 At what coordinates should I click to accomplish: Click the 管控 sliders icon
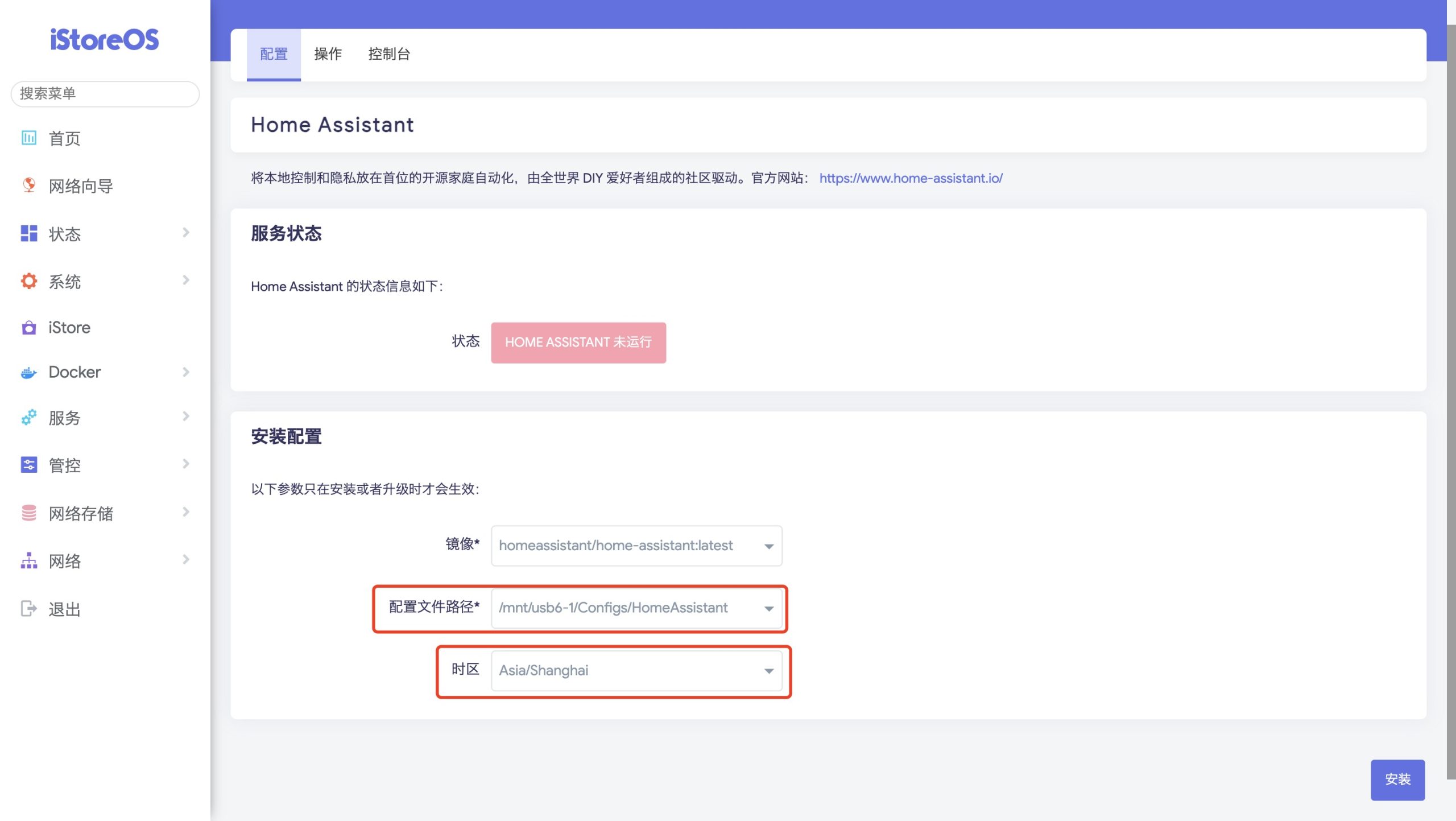(x=29, y=465)
